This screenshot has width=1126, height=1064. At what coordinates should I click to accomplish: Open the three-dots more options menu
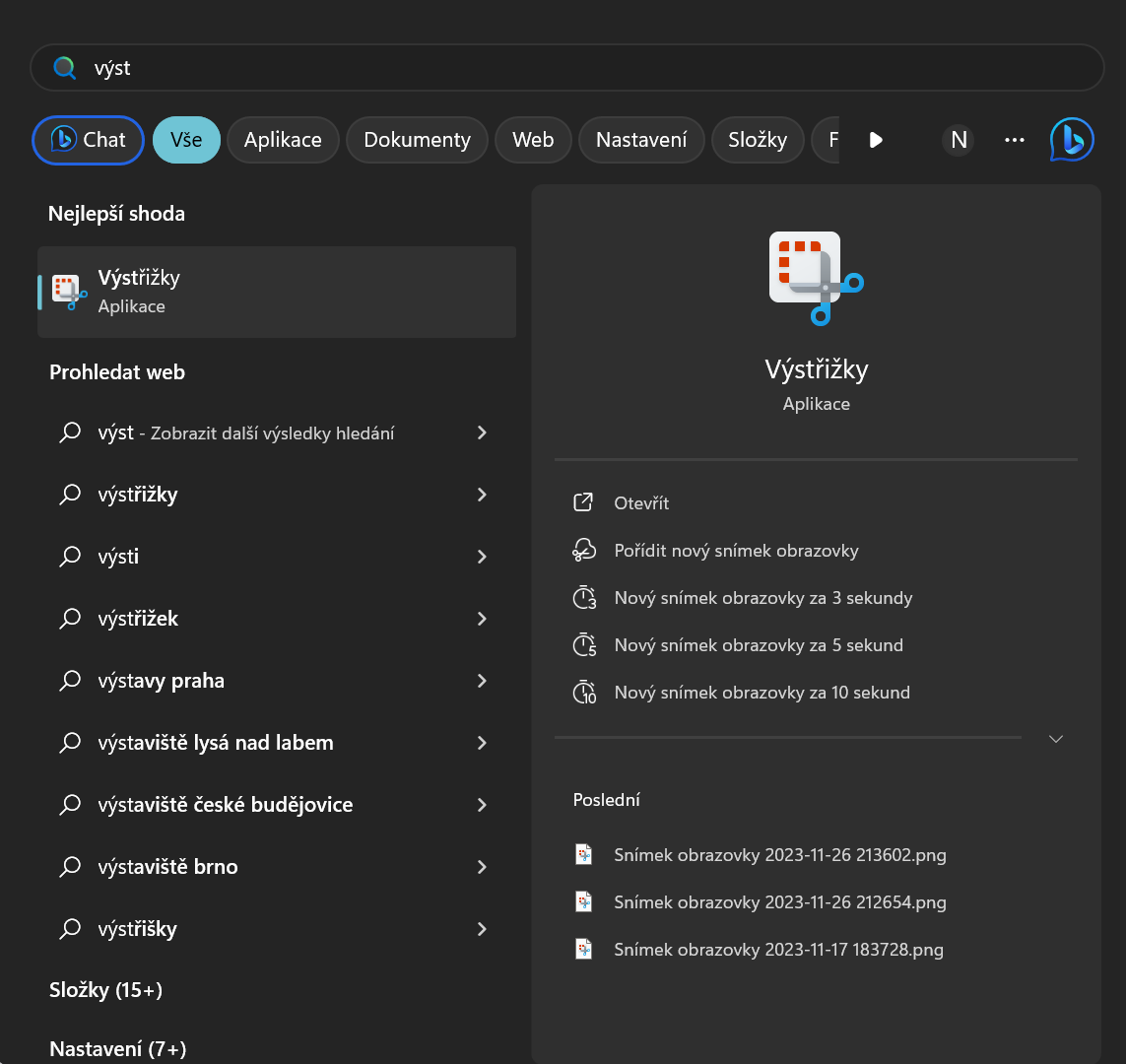1015,140
